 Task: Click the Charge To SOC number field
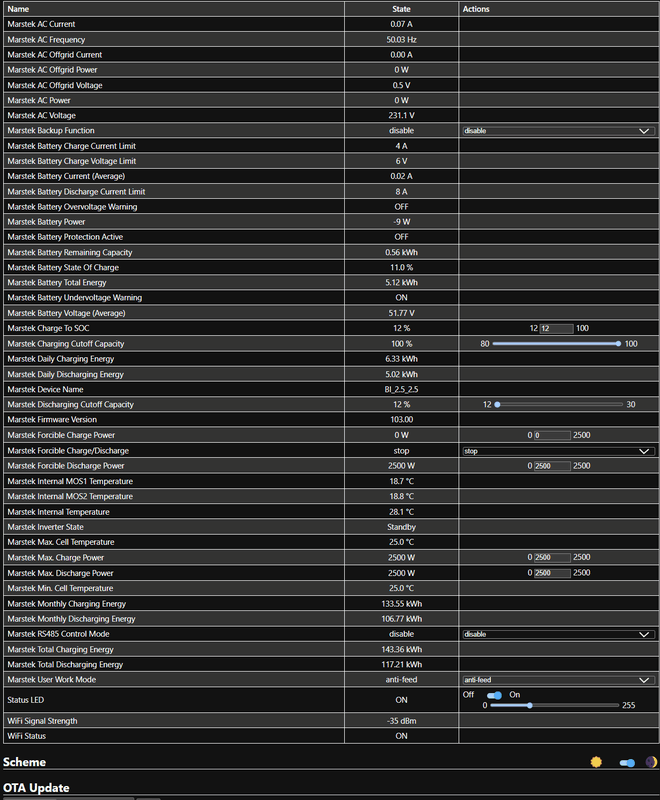click(x=556, y=329)
